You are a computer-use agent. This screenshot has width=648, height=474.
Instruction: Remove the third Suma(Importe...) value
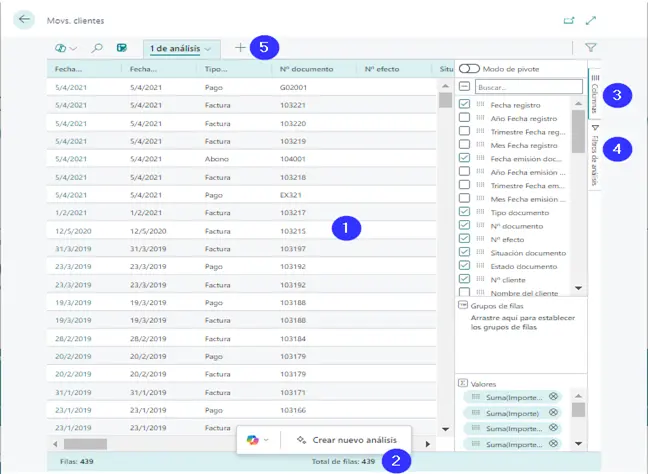pos(553,428)
